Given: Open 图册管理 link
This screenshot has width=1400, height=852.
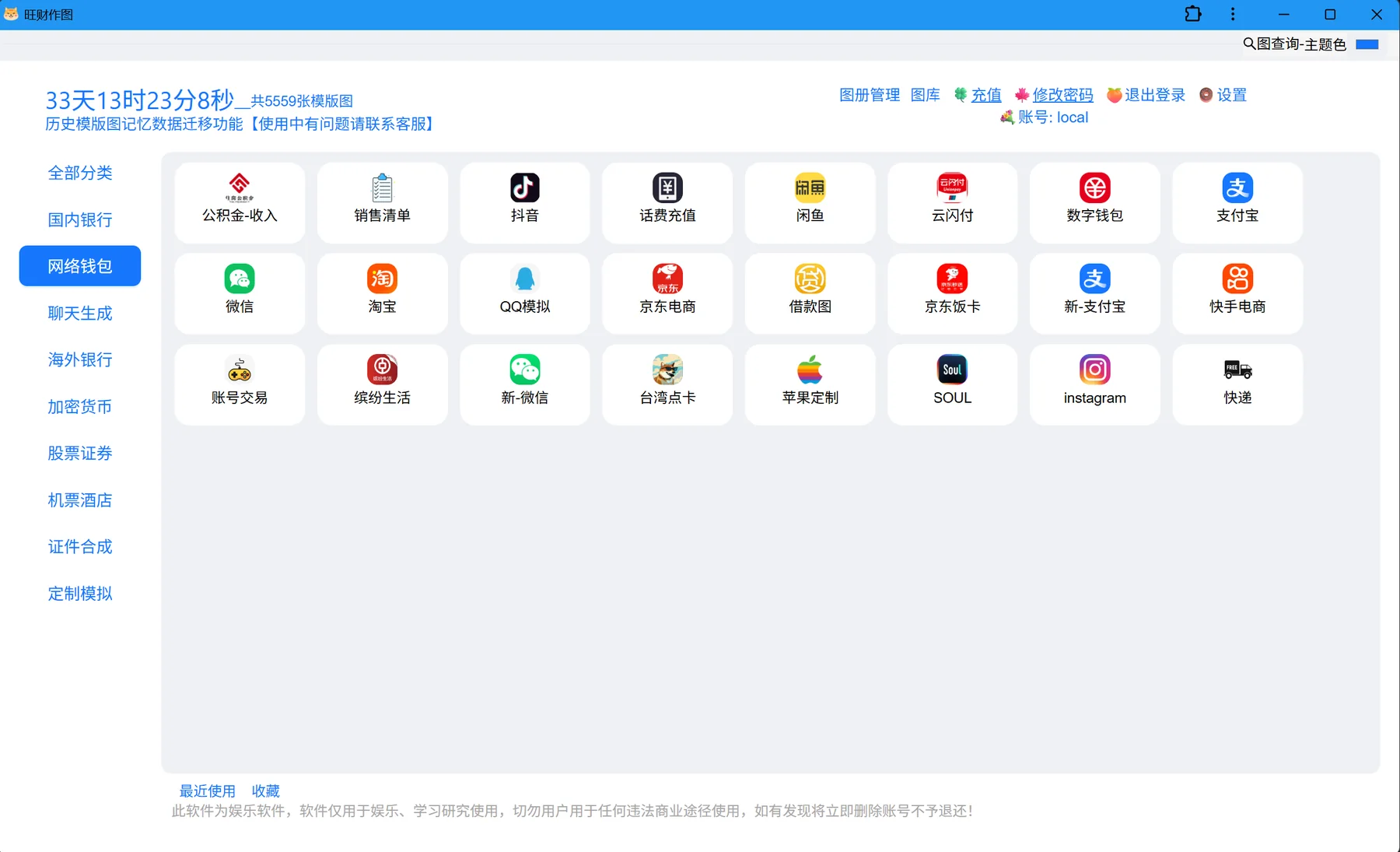Looking at the screenshot, I should coord(870,95).
